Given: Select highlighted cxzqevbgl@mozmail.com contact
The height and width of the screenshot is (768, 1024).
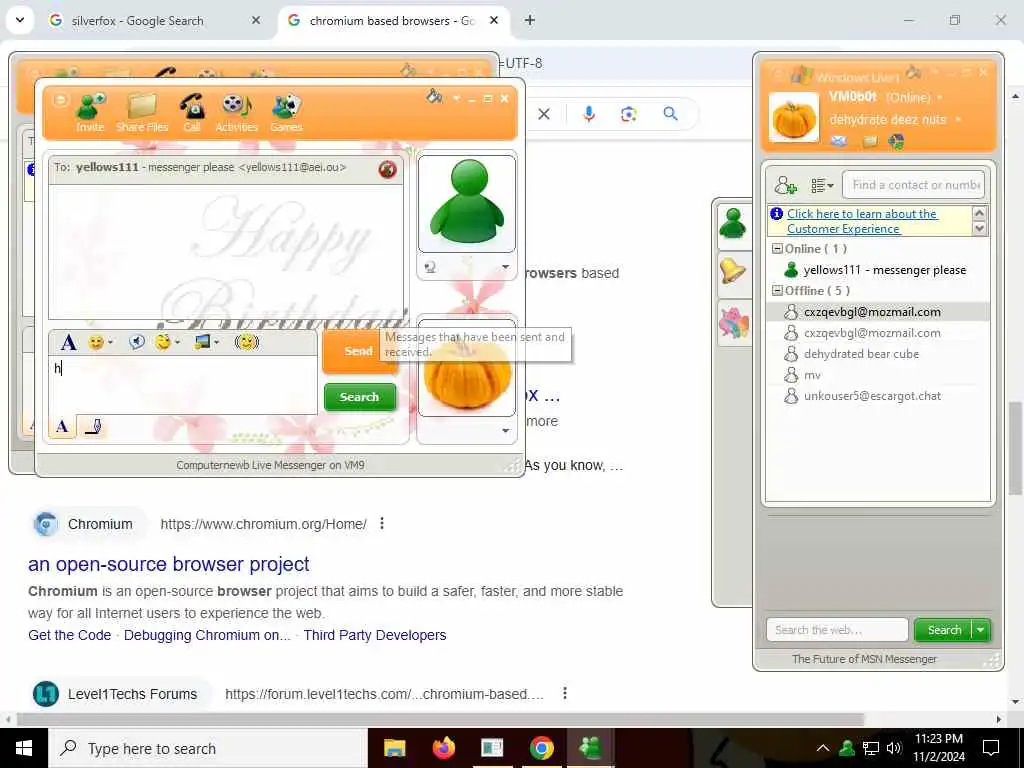Looking at the screenshot, I should click(878, 312).
